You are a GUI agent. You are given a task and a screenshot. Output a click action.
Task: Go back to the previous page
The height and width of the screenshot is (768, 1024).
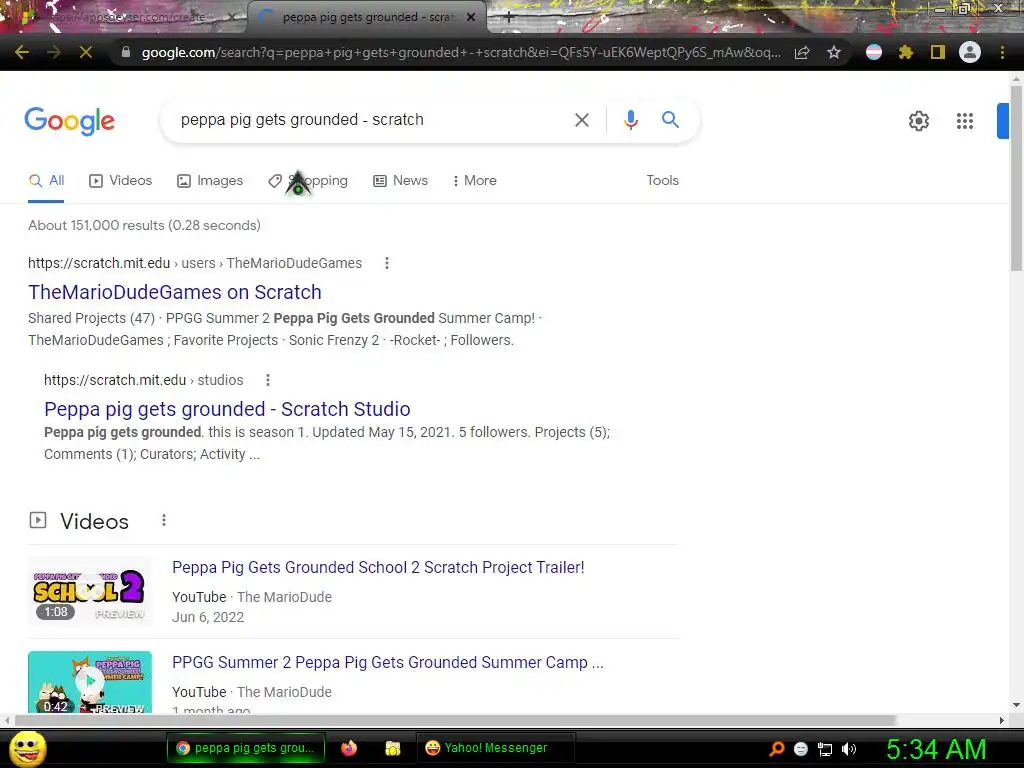point(22,52)
